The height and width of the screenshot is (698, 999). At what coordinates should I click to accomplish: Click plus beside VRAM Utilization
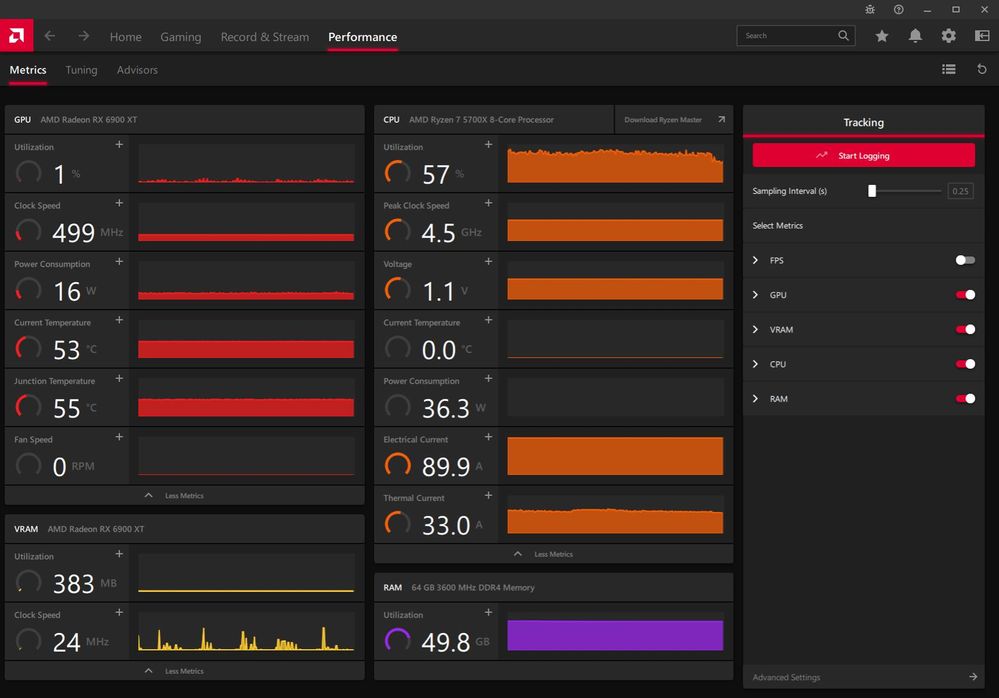119,554
